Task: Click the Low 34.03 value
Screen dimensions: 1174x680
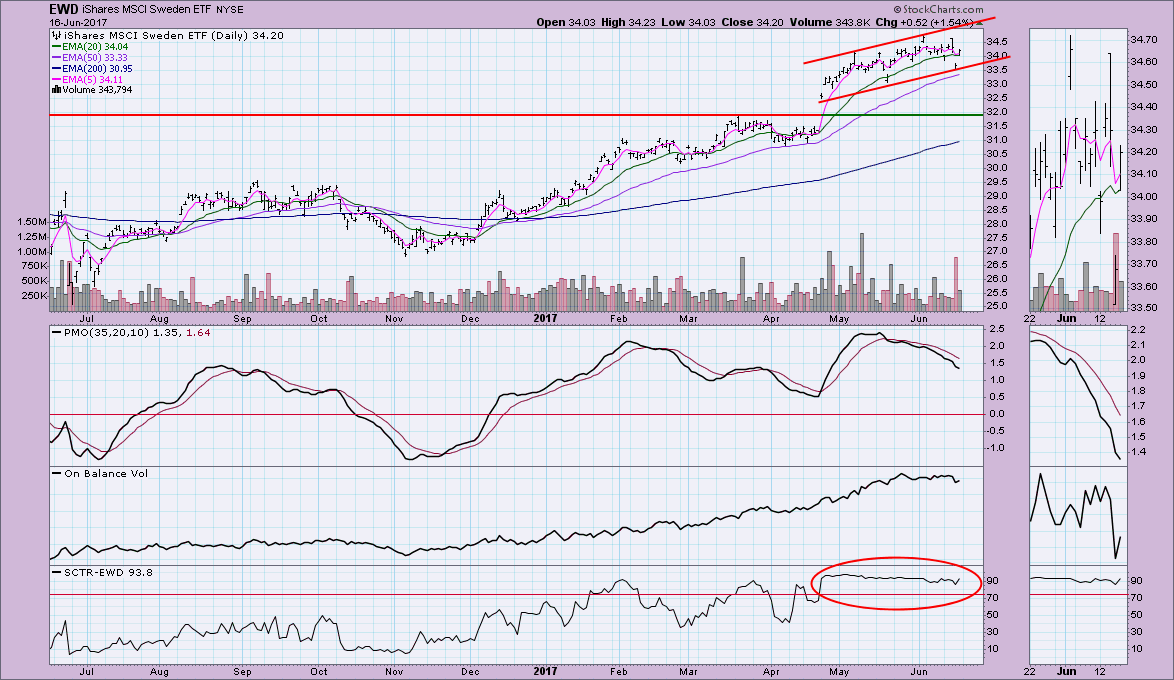Action: [687, 22]
